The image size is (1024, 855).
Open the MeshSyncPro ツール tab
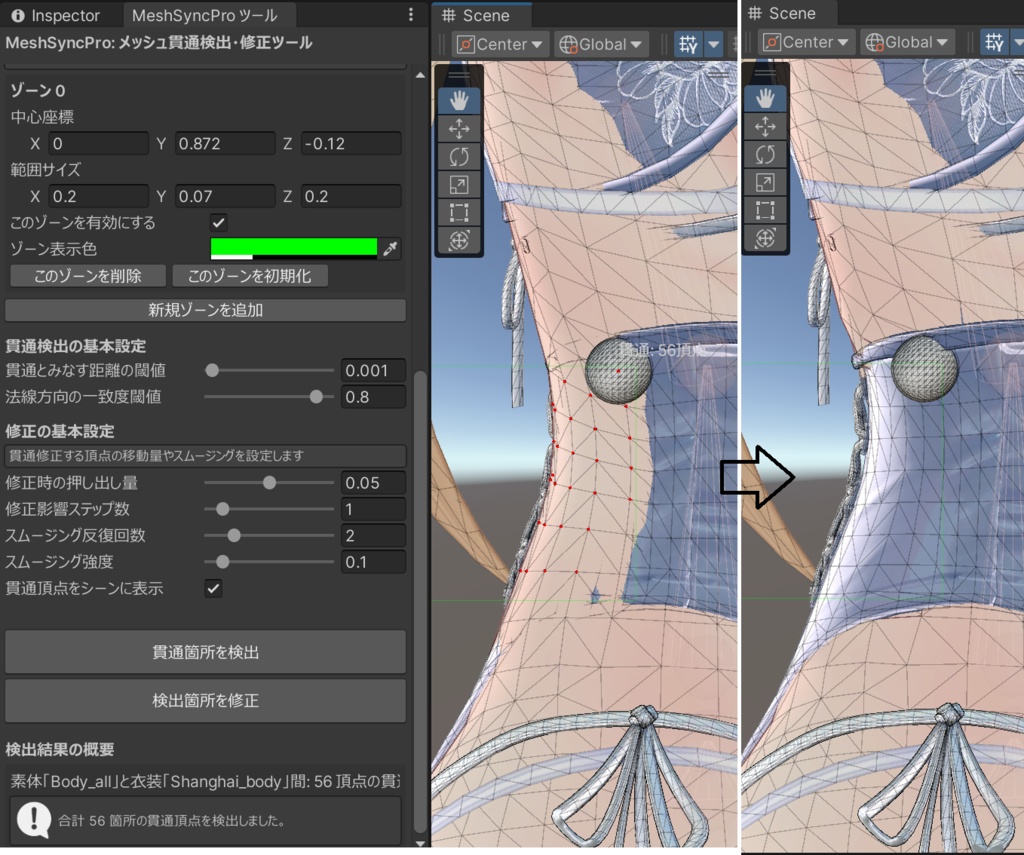point(207,15)
